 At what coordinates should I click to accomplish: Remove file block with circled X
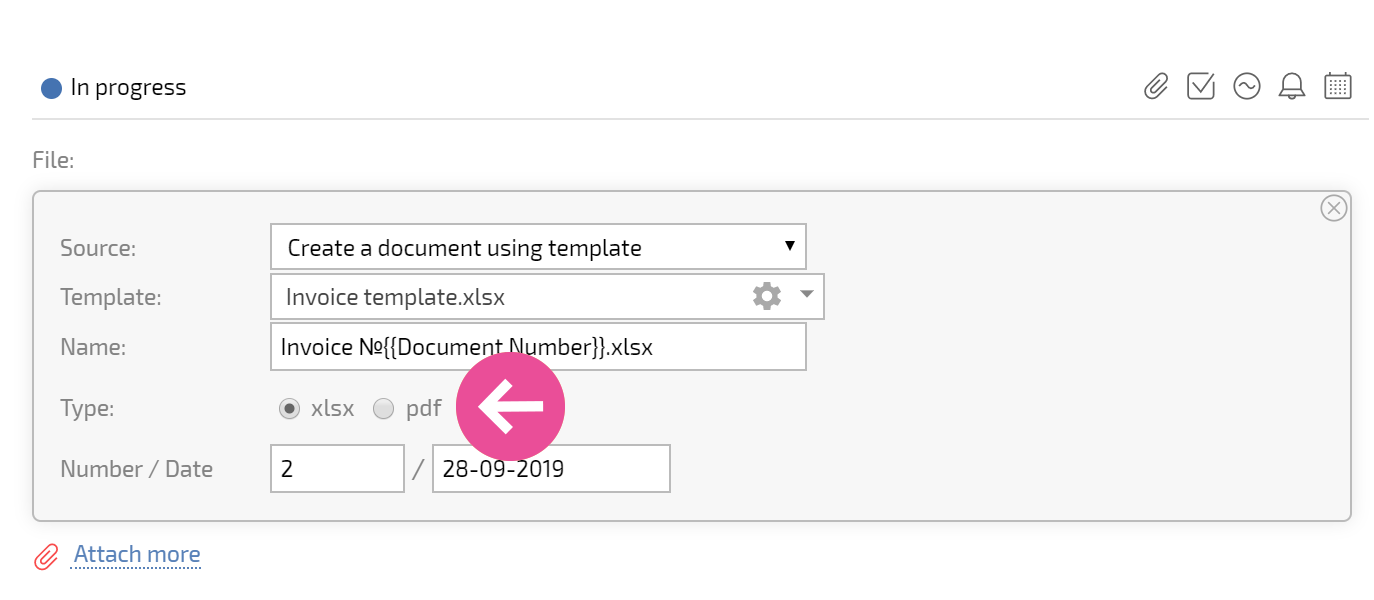(1334, 208)
